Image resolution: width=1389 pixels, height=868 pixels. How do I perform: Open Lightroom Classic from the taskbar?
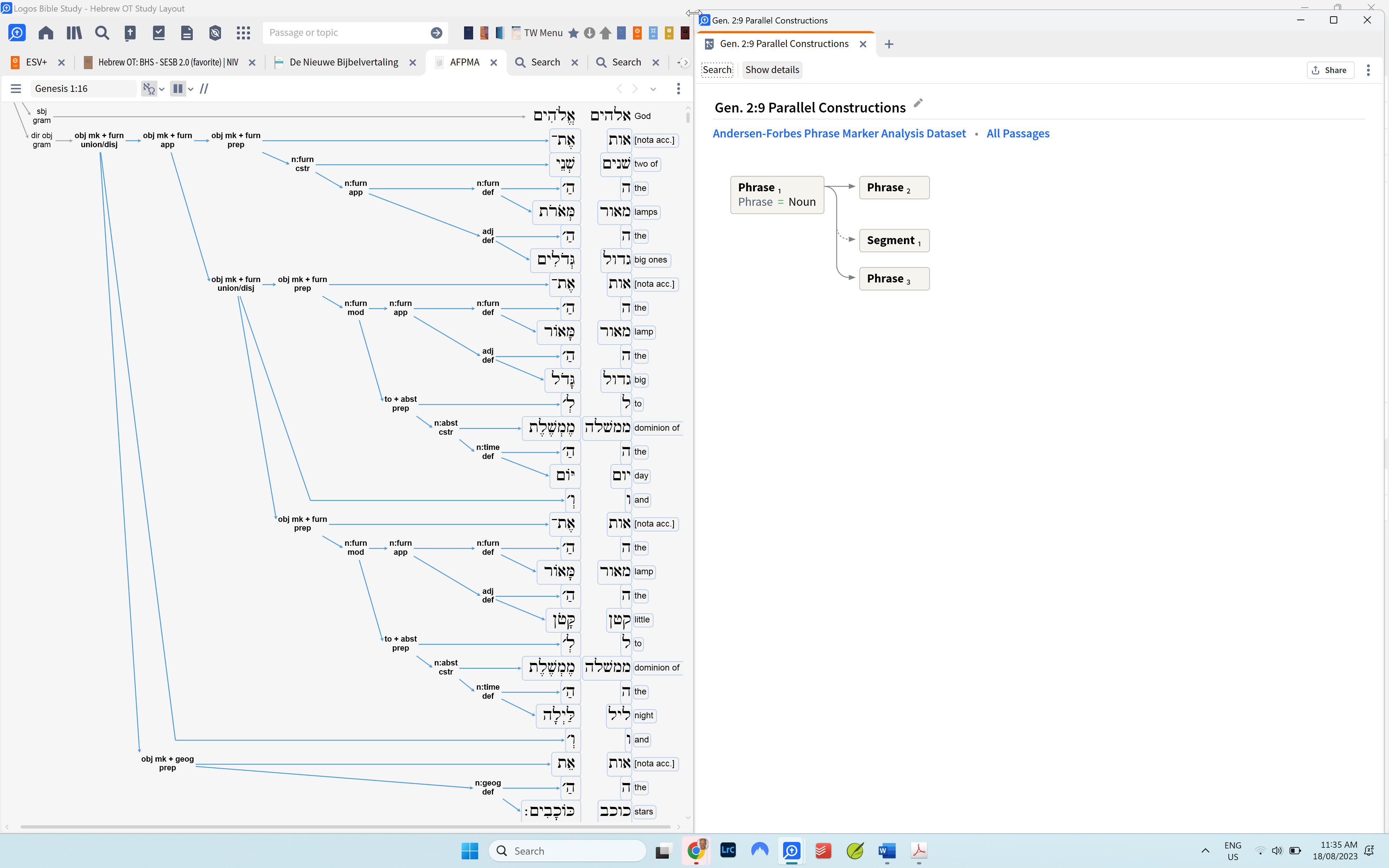coord(728,850)
